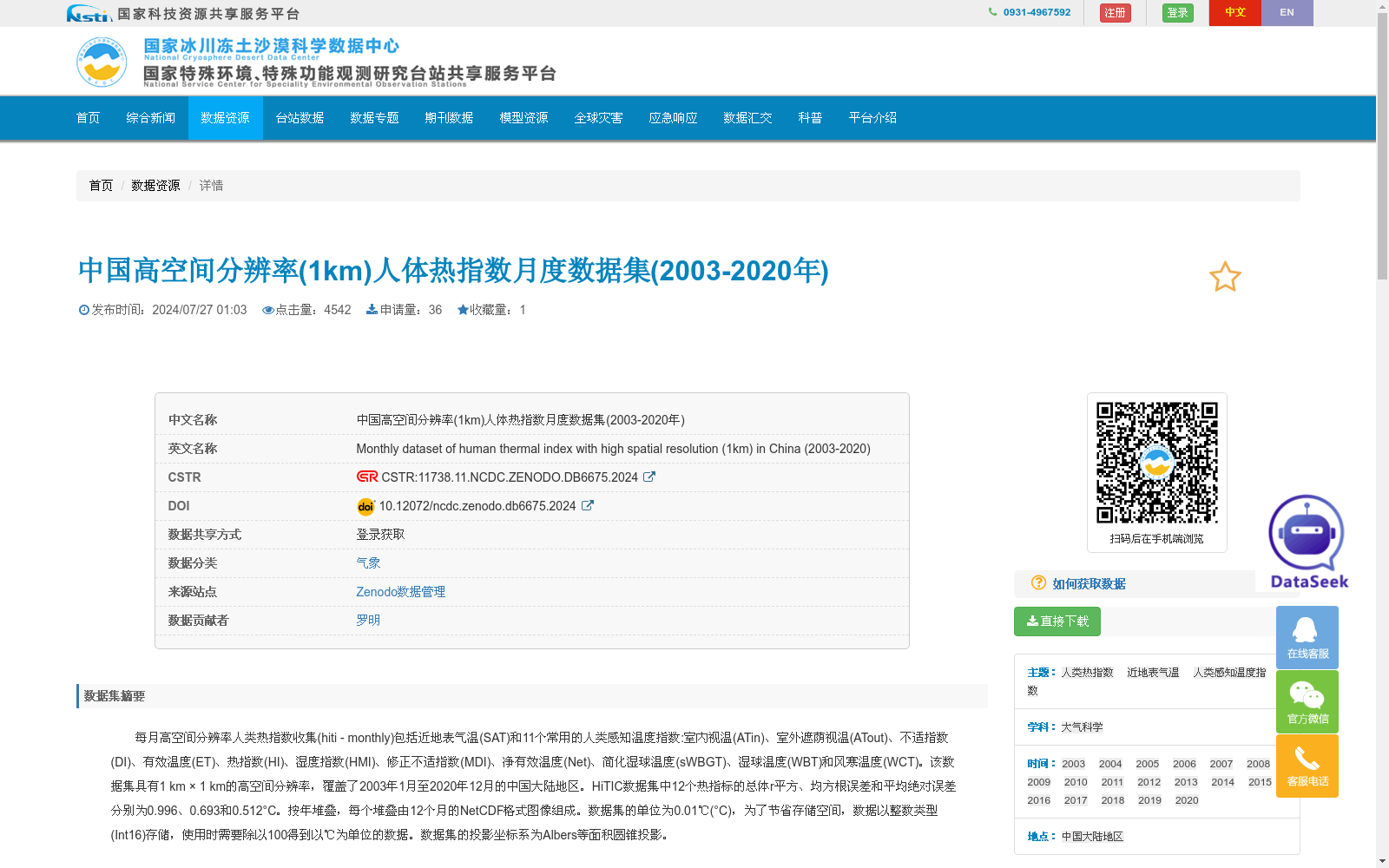1389x868 pixels.
Task: Click the star icon beside 收藏量
Action: (x=463, y=309)
